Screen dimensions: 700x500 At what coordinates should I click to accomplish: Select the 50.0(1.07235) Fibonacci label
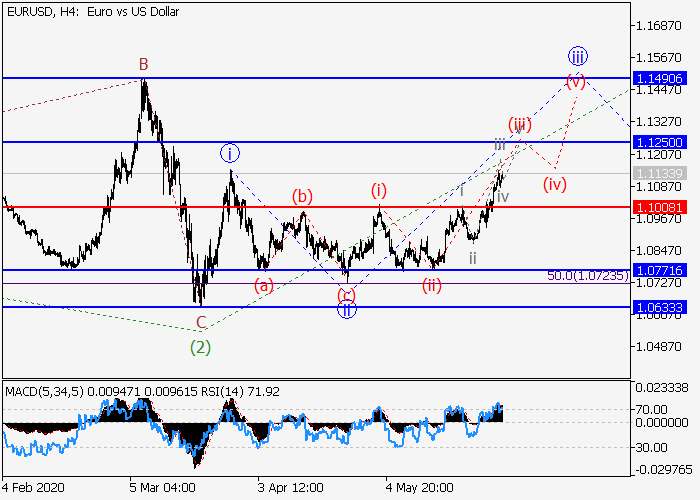588,275
